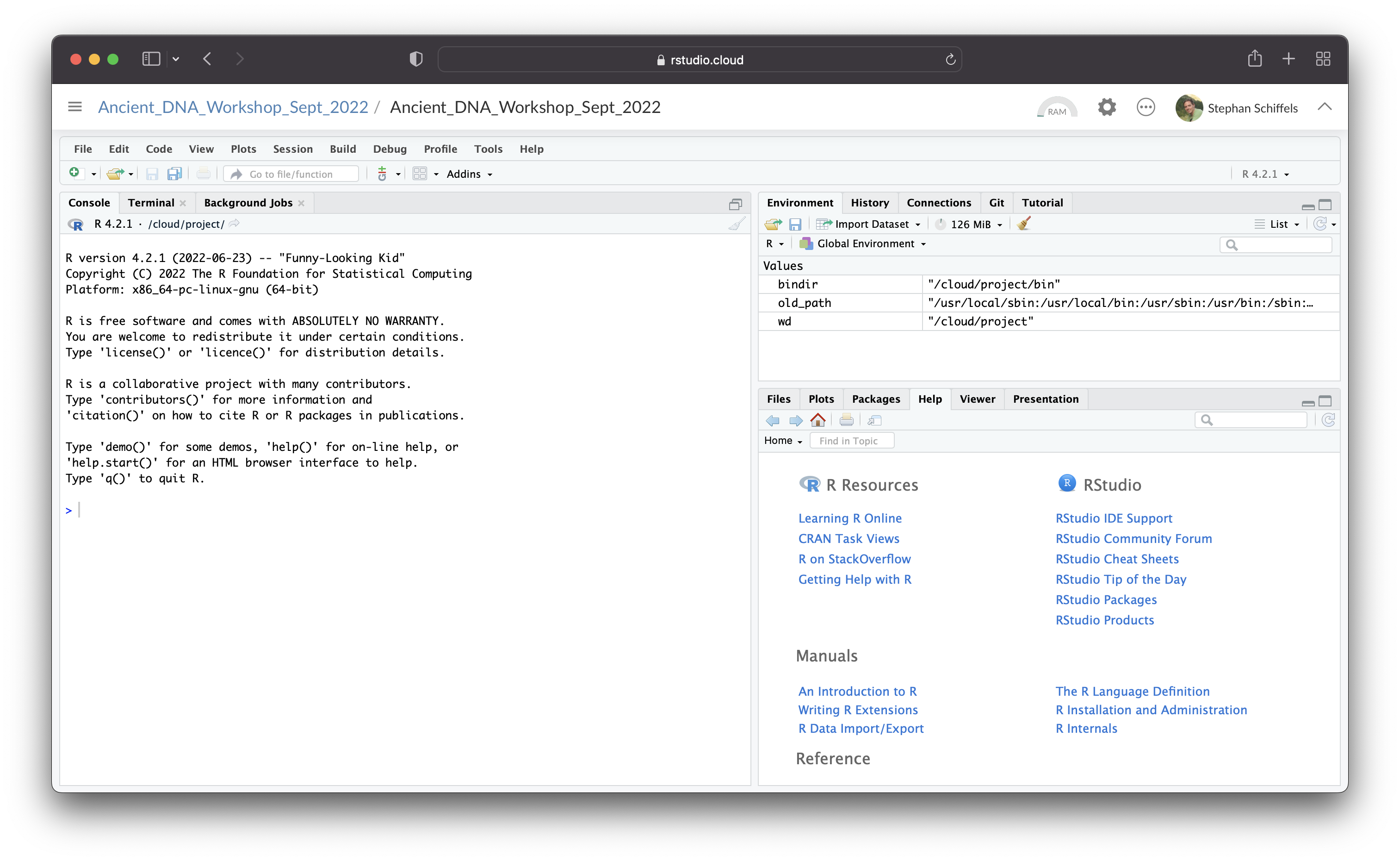
Task: Click the Help forward arrow icon
Action: click(796, 420)
